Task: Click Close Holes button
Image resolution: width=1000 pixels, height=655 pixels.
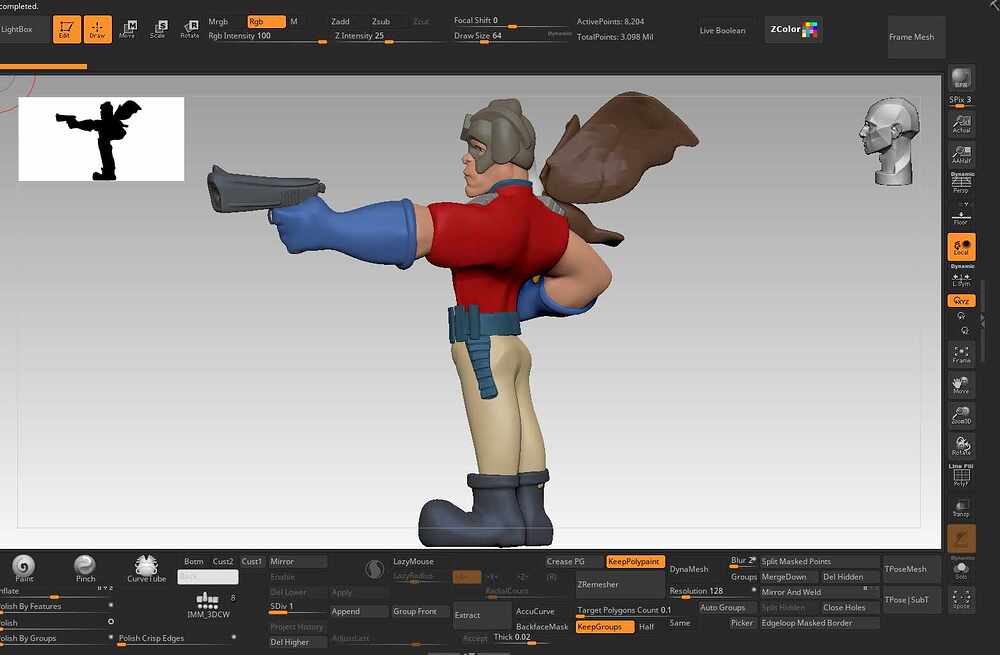Action: pos(849,608)
